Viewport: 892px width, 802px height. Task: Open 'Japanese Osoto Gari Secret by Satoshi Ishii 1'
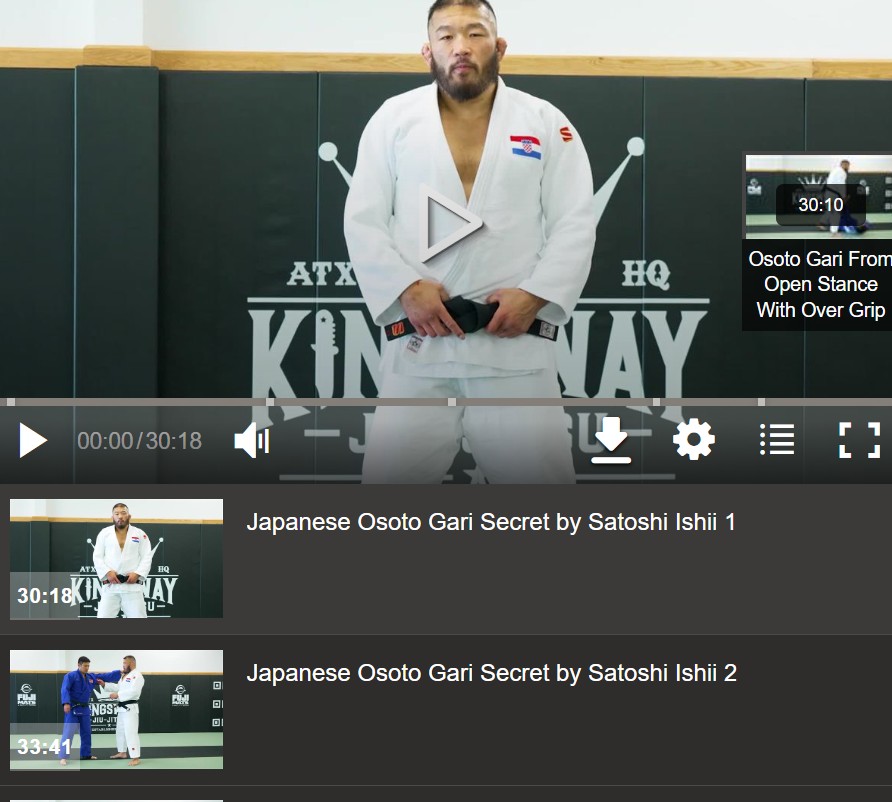click(491, 522)
